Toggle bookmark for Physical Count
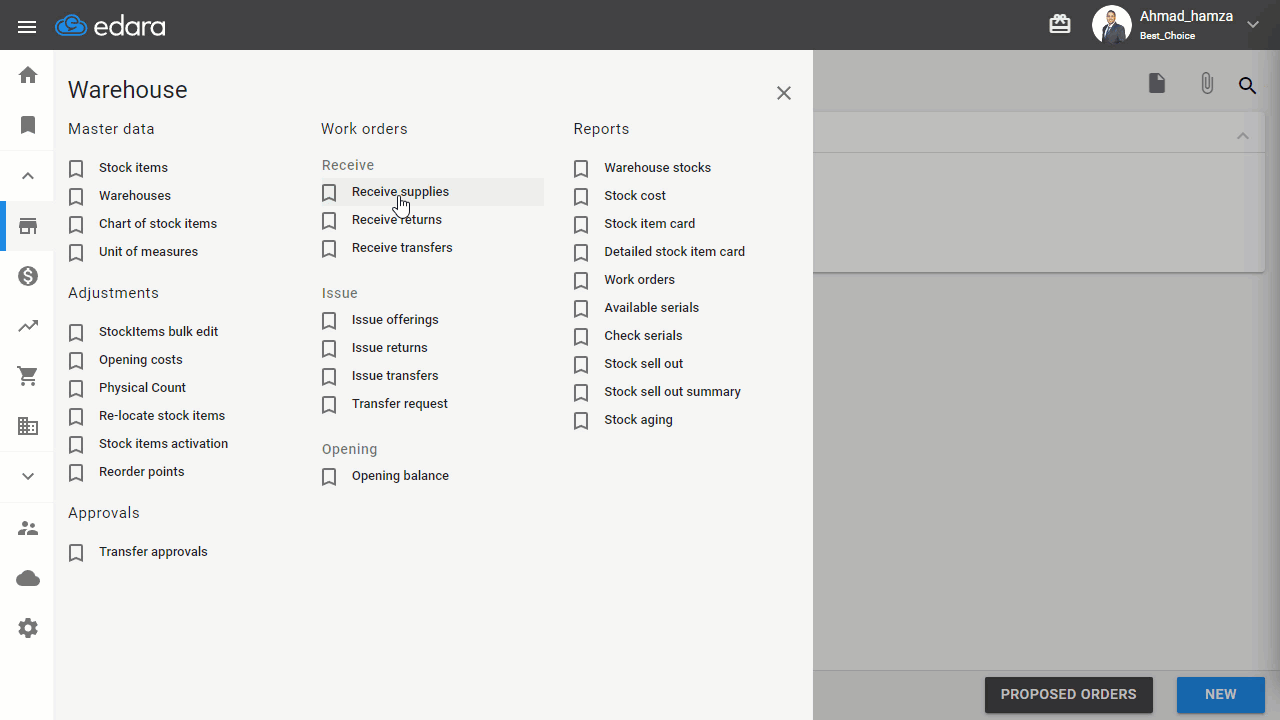Screen dimensions: 1280x720 pyautogui.click(x=76, y=388)
